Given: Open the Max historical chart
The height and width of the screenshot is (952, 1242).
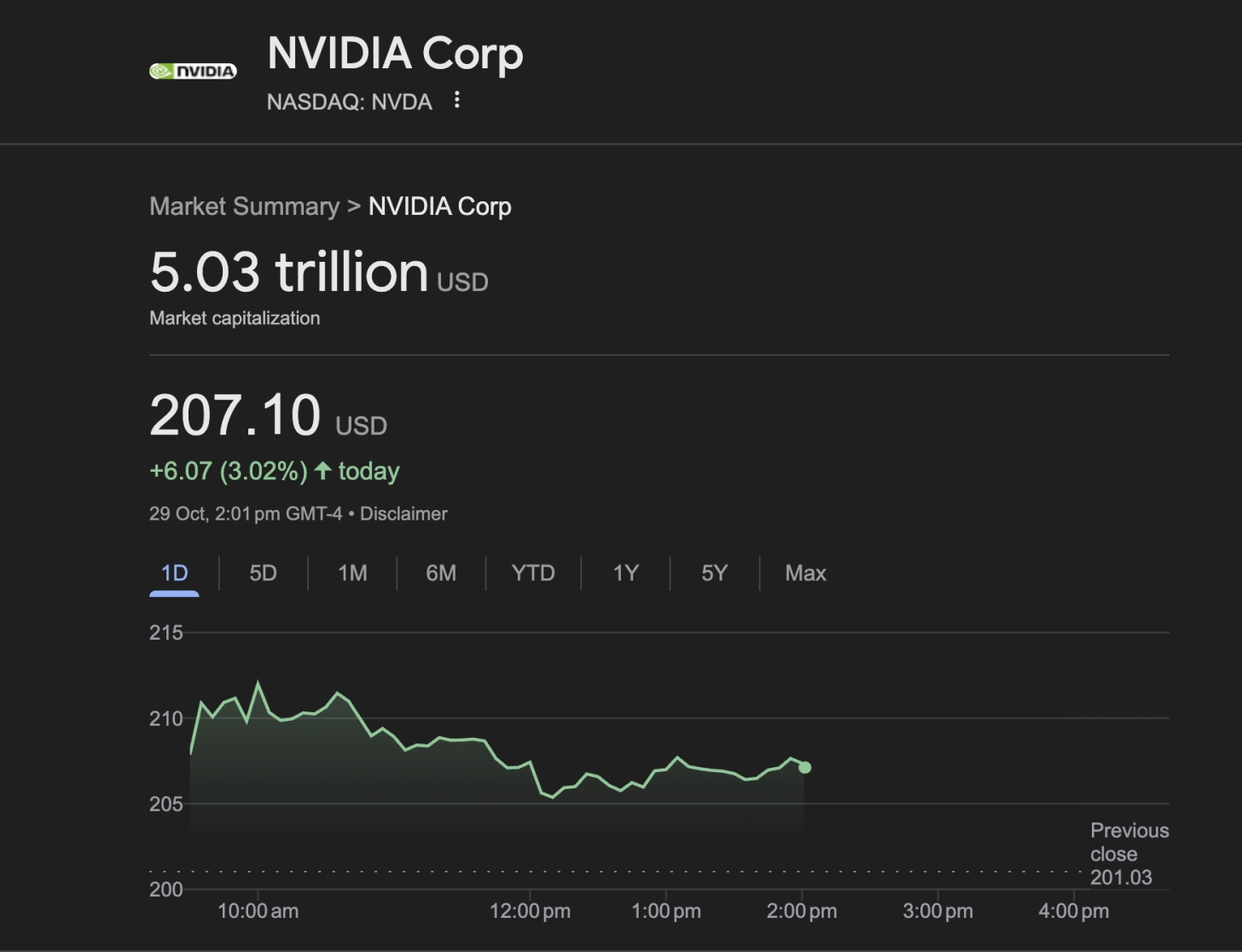Looking at the screenshot, I should [804, 572].
